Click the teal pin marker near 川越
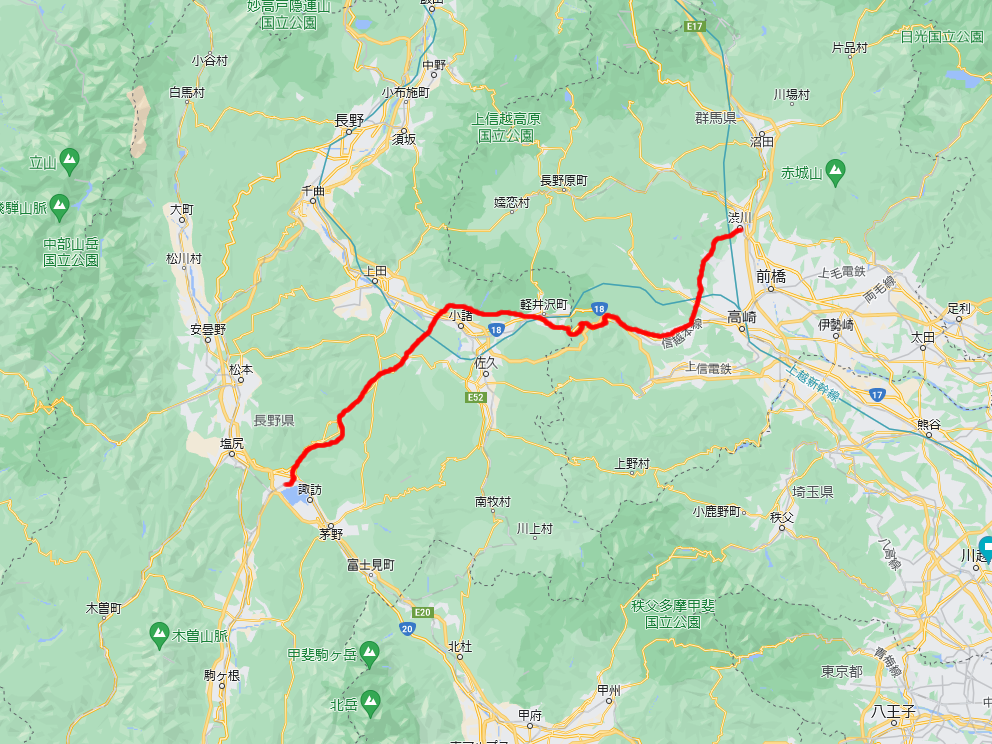The image size is (992, 744). pos(986,548)
